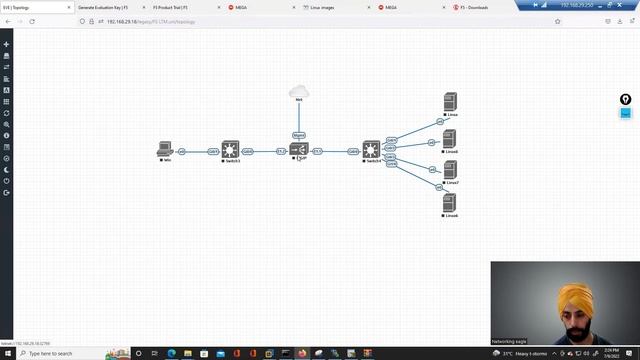This screenshot has width=640, height=360.
Task: Show hidden system tray icons chevron
Action: click(554, 353)
